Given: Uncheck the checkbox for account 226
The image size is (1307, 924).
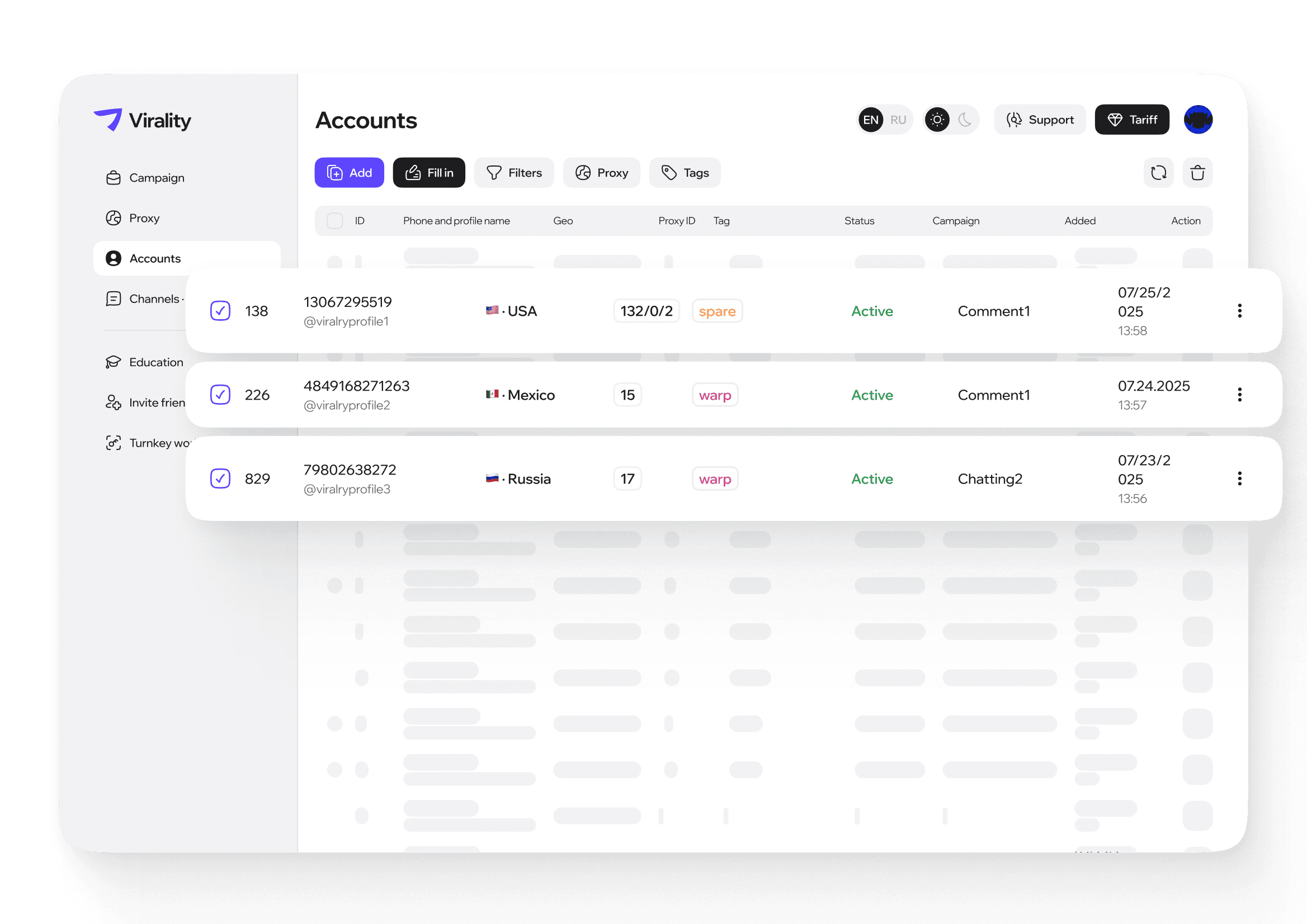Looking at the screenshot, I should point(220,394).
